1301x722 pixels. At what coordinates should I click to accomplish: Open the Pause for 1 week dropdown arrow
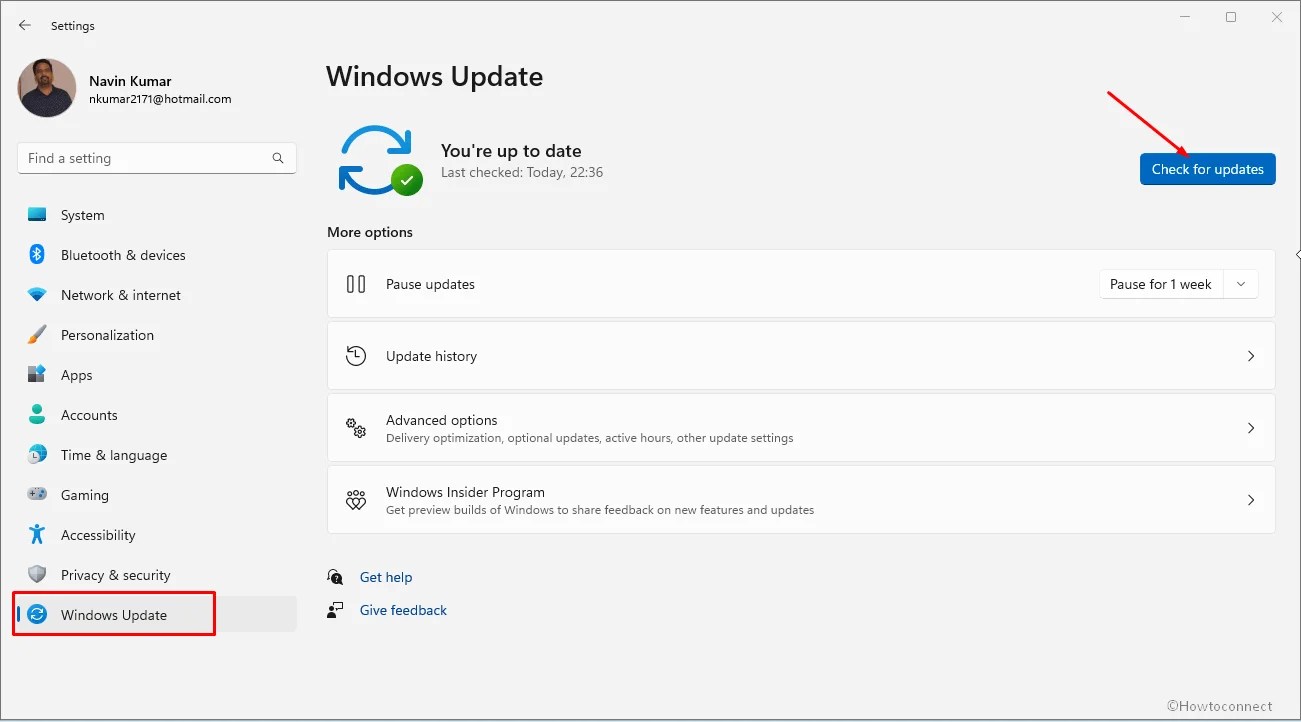coord(1240,284)
